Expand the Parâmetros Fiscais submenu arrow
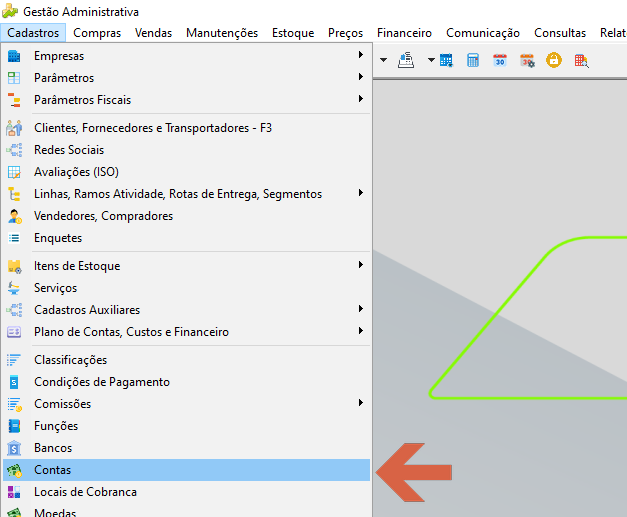This screenshot has width=627, height=517. pos(361,98)
